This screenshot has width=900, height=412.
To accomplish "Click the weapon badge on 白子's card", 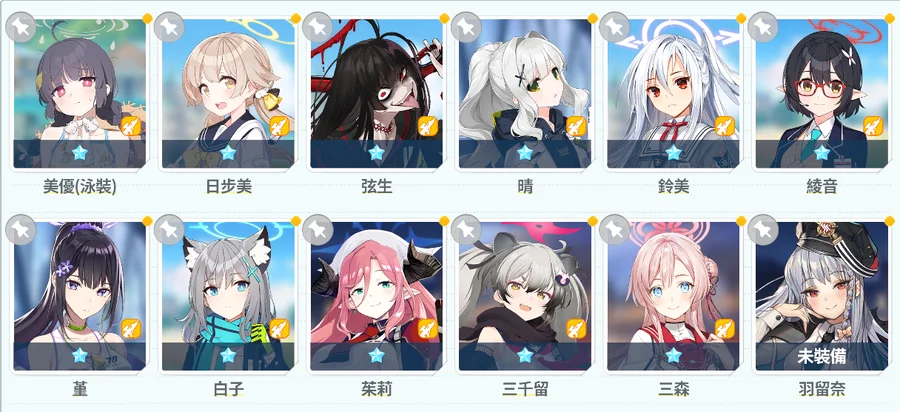I will (x=280, y=329).
